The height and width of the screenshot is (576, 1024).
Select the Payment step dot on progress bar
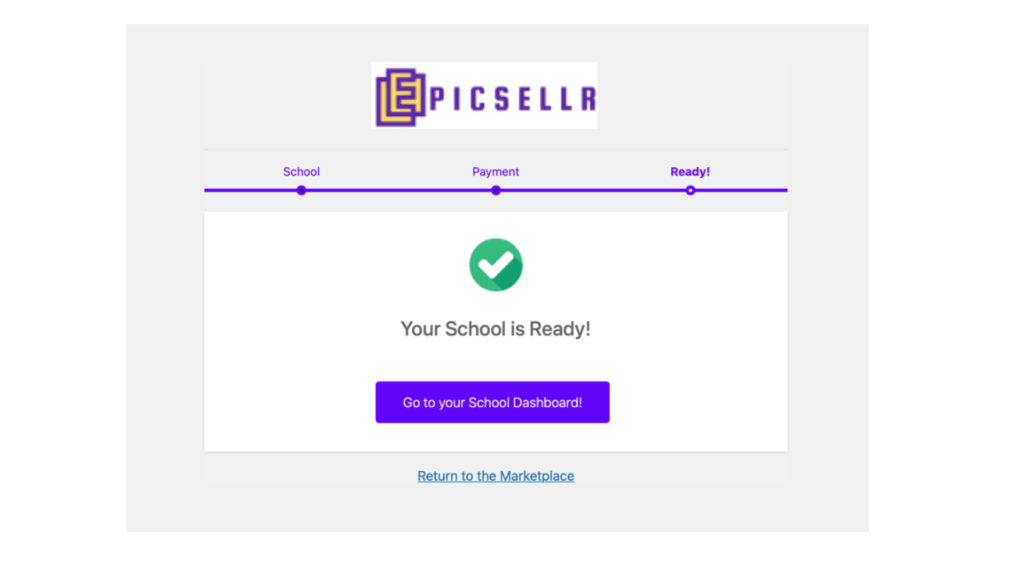pyautogui.click(x=496, y=191)
